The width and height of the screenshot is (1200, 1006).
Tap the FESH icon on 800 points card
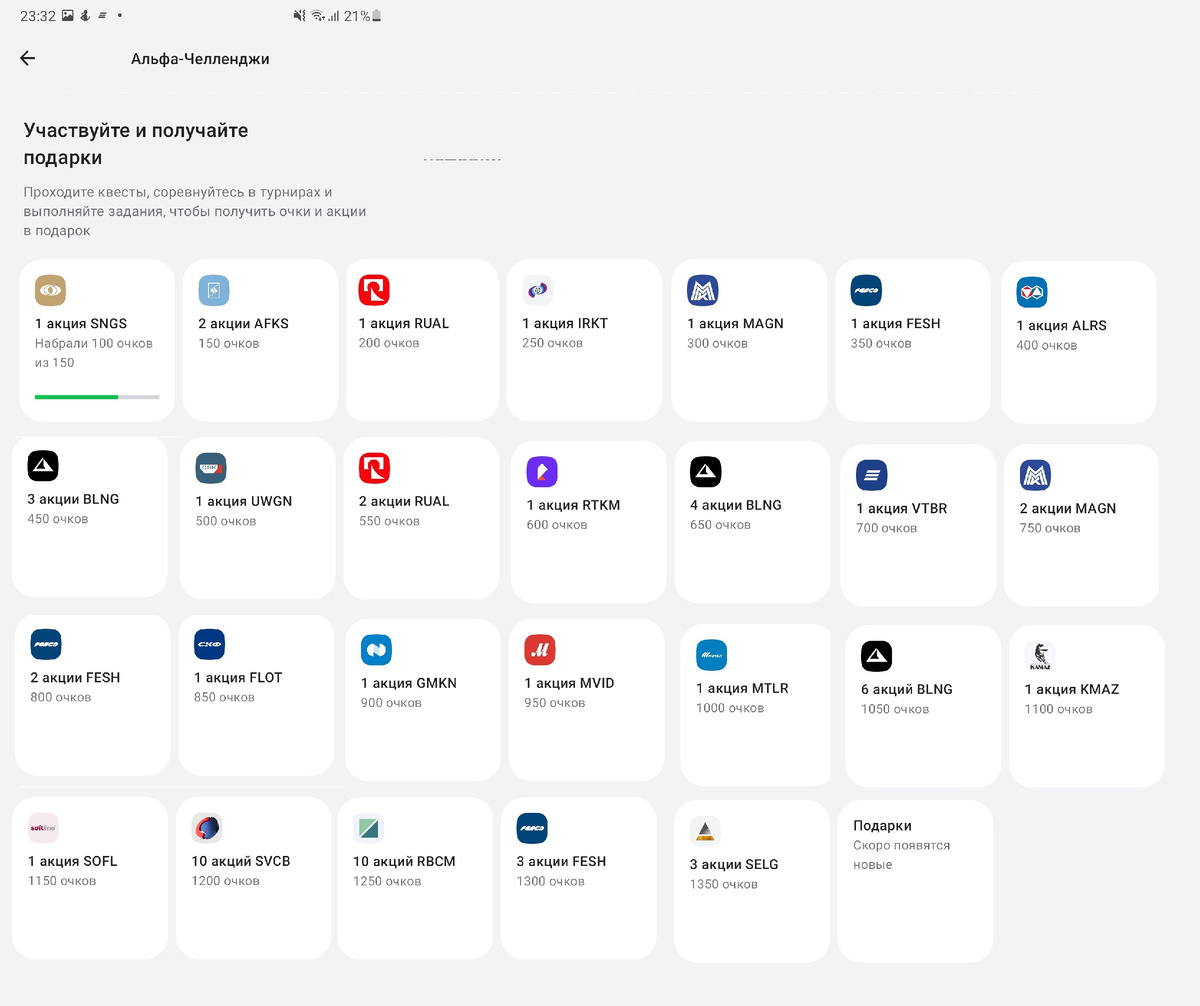(x=46, y=644)
